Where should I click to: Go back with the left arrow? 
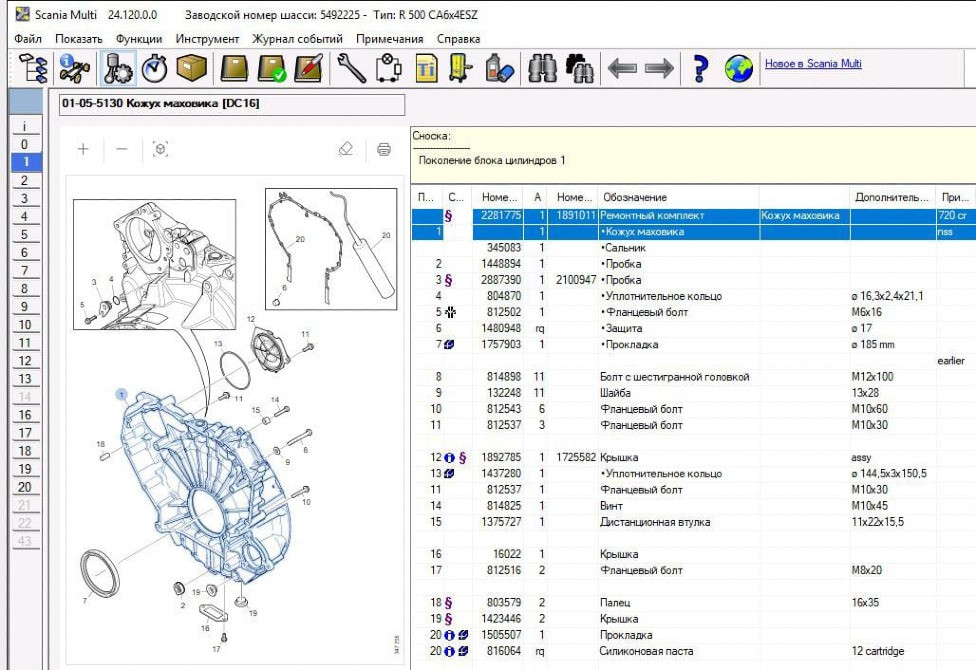click(x=622, y=68)
